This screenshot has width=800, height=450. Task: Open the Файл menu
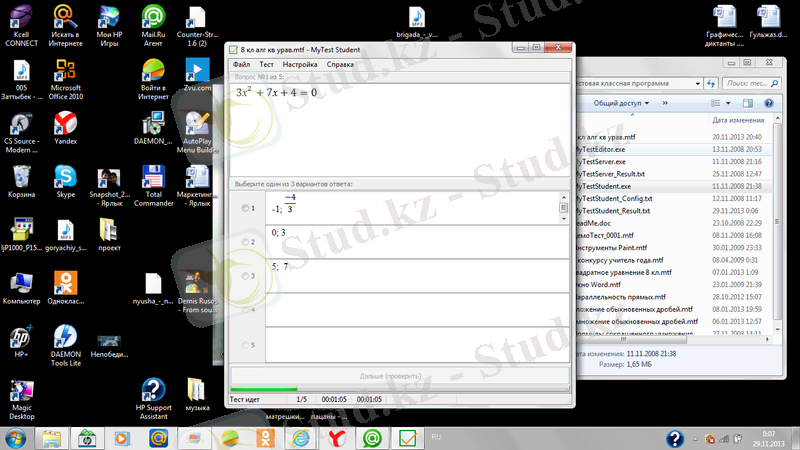(x=241, y=64)
